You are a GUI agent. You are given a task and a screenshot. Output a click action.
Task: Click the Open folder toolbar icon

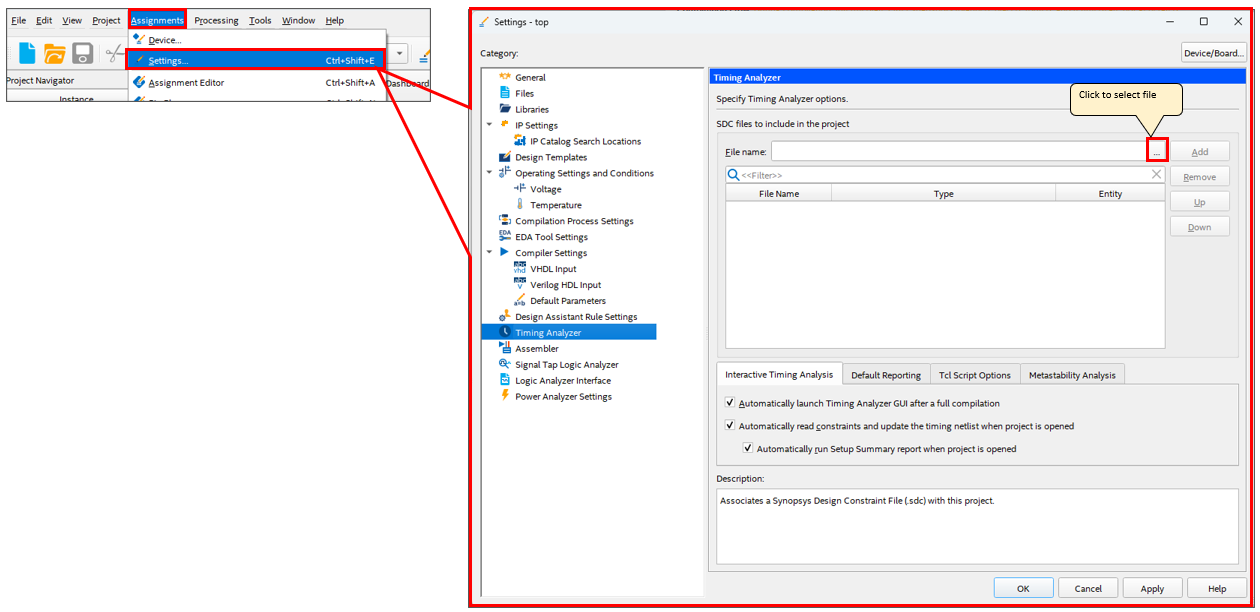[x=55, y=54]
